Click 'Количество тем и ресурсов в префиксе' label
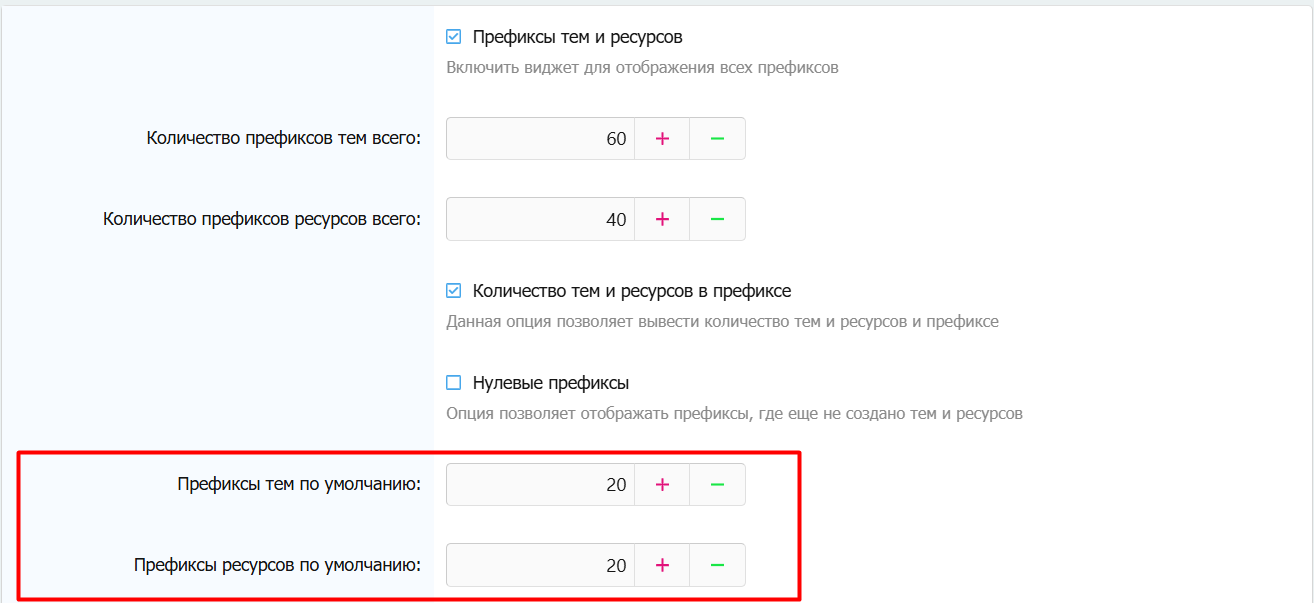This screenshot has height=603, width=1314. tap(631, 291)
